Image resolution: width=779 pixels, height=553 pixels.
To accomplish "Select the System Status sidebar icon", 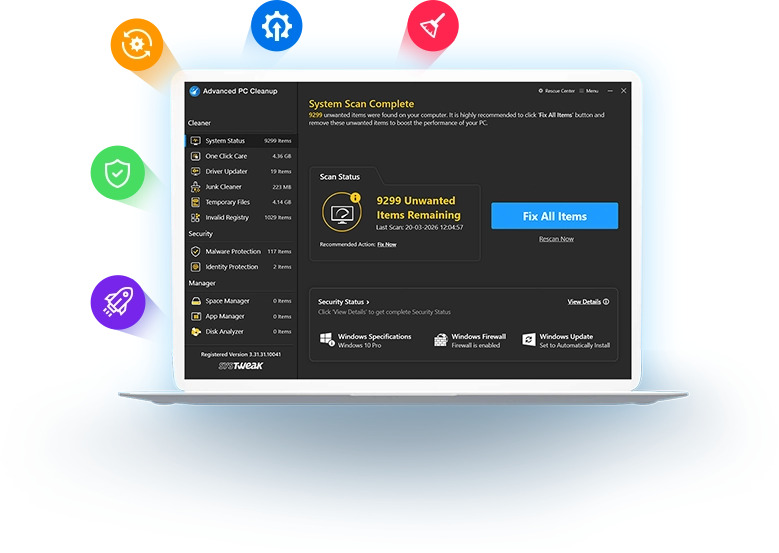I will 196,141.
